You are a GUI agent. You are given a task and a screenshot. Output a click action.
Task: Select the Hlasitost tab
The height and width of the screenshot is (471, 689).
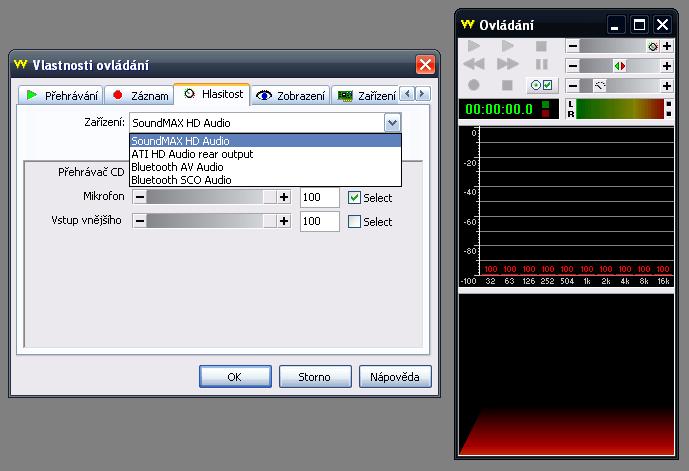(212, 94)
